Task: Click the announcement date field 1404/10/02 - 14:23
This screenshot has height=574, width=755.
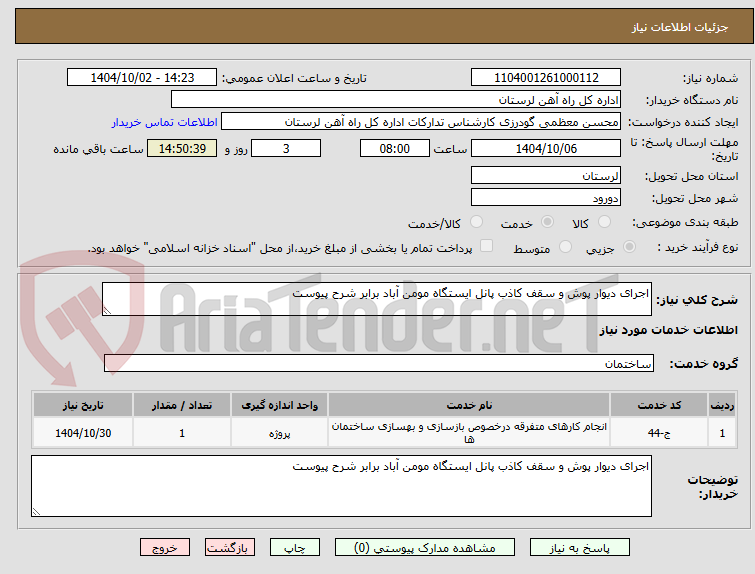Action: (x=142, y=78)
